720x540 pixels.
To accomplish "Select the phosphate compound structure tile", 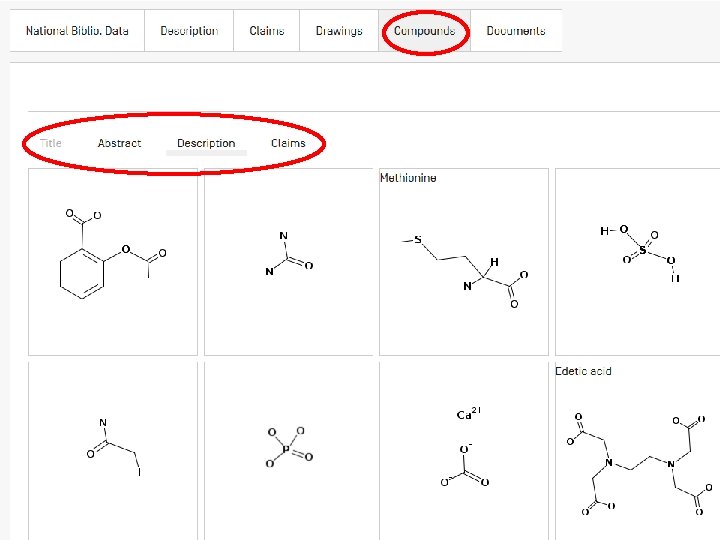I will point(288,450).
